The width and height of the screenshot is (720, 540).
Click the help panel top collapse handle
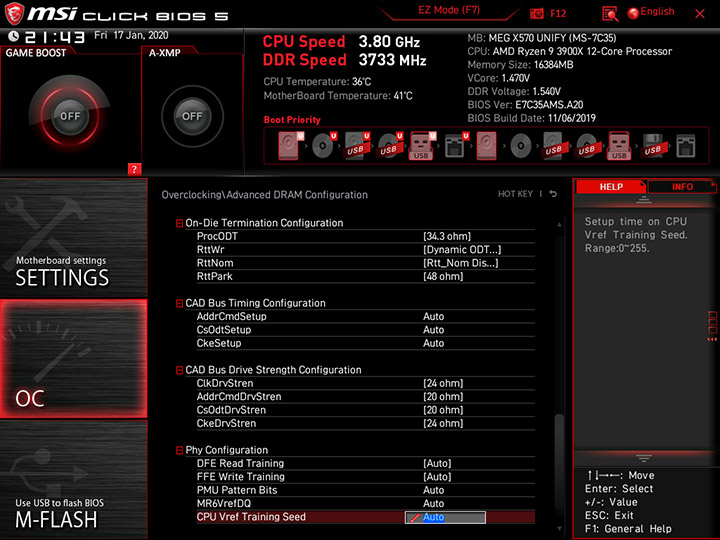pyautogui.click(x=644, y=200)
